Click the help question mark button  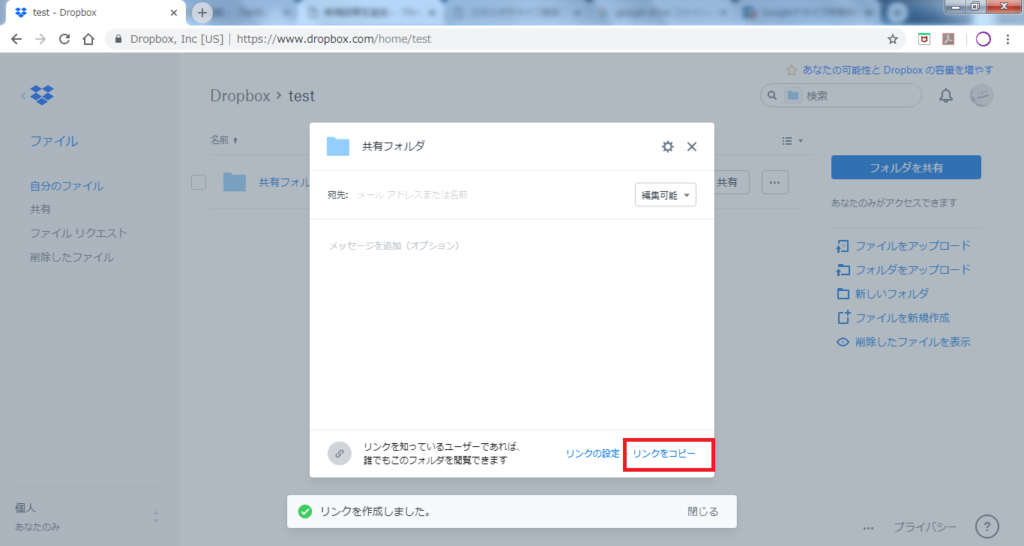[x=987, y=526]
